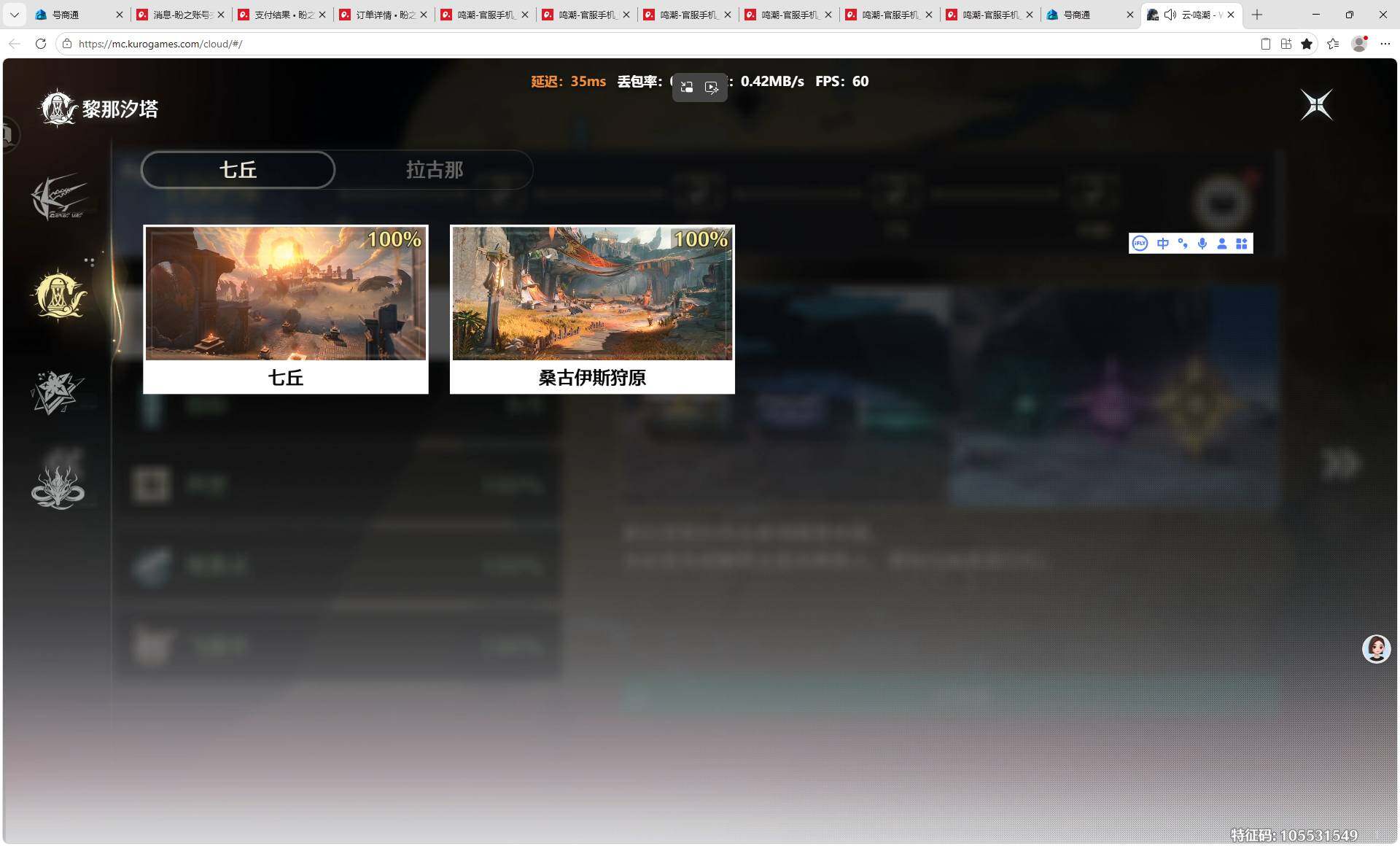Select the first region emblem in the left sidebar
The width and height of the screenshot is (1400, 846).
(x=59, y=197)
